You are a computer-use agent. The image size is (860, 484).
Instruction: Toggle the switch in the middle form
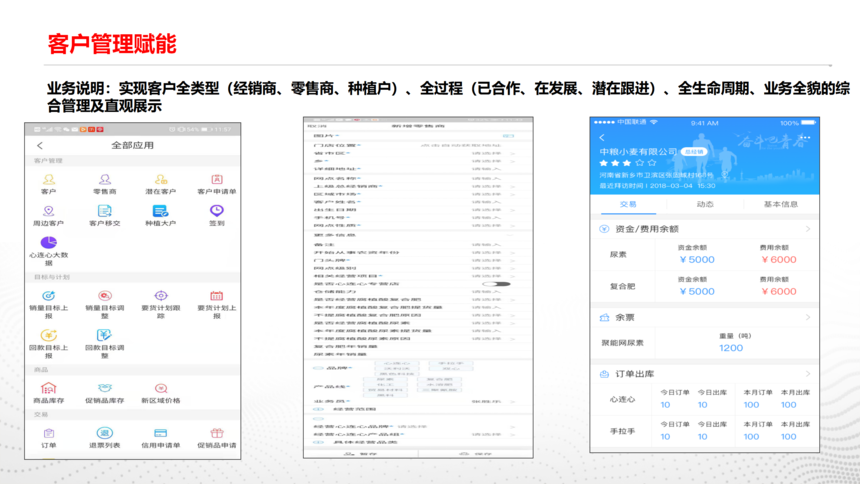click(493, 284)
